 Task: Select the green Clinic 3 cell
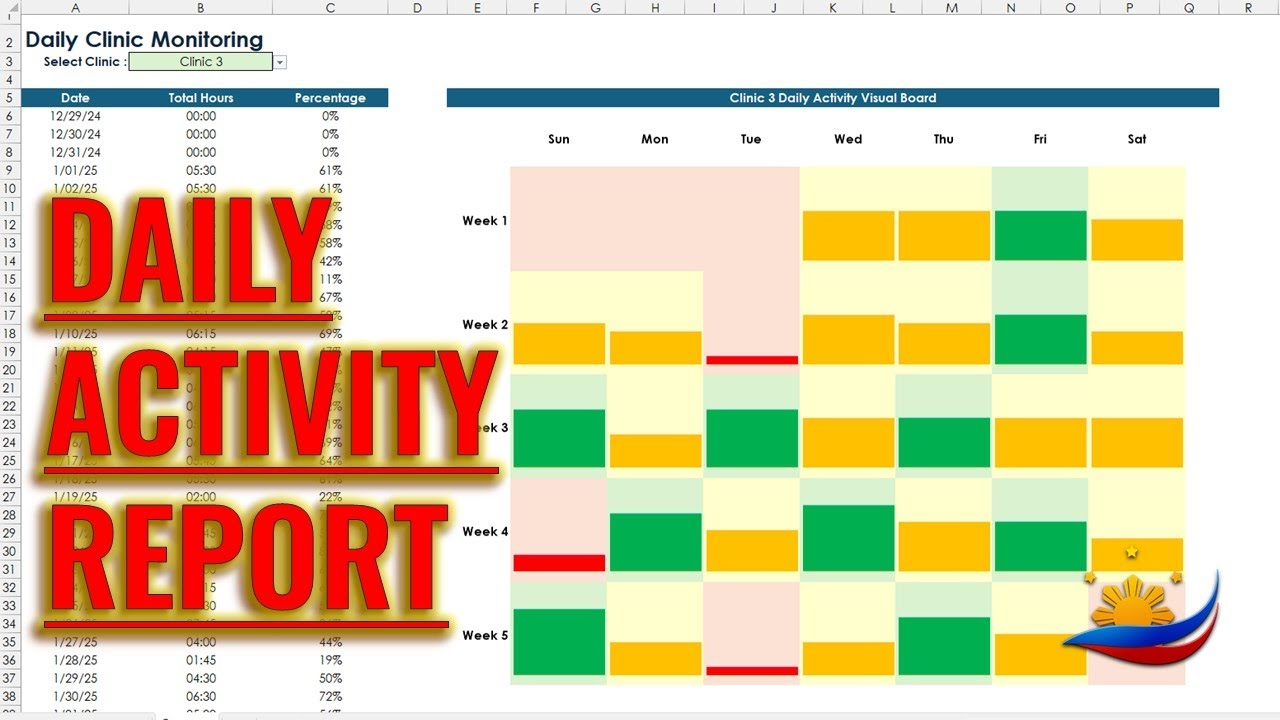201,62
